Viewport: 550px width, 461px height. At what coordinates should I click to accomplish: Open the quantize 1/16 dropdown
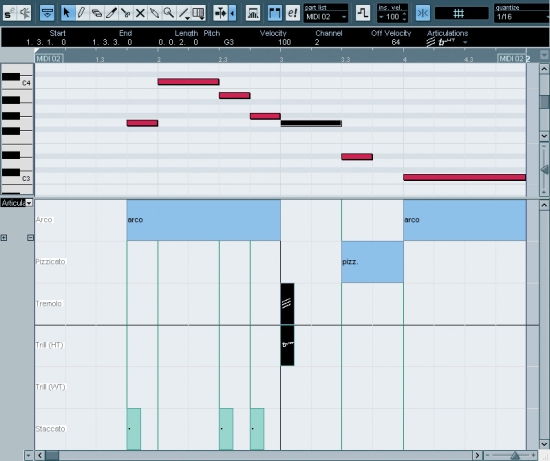click(522, 16)
